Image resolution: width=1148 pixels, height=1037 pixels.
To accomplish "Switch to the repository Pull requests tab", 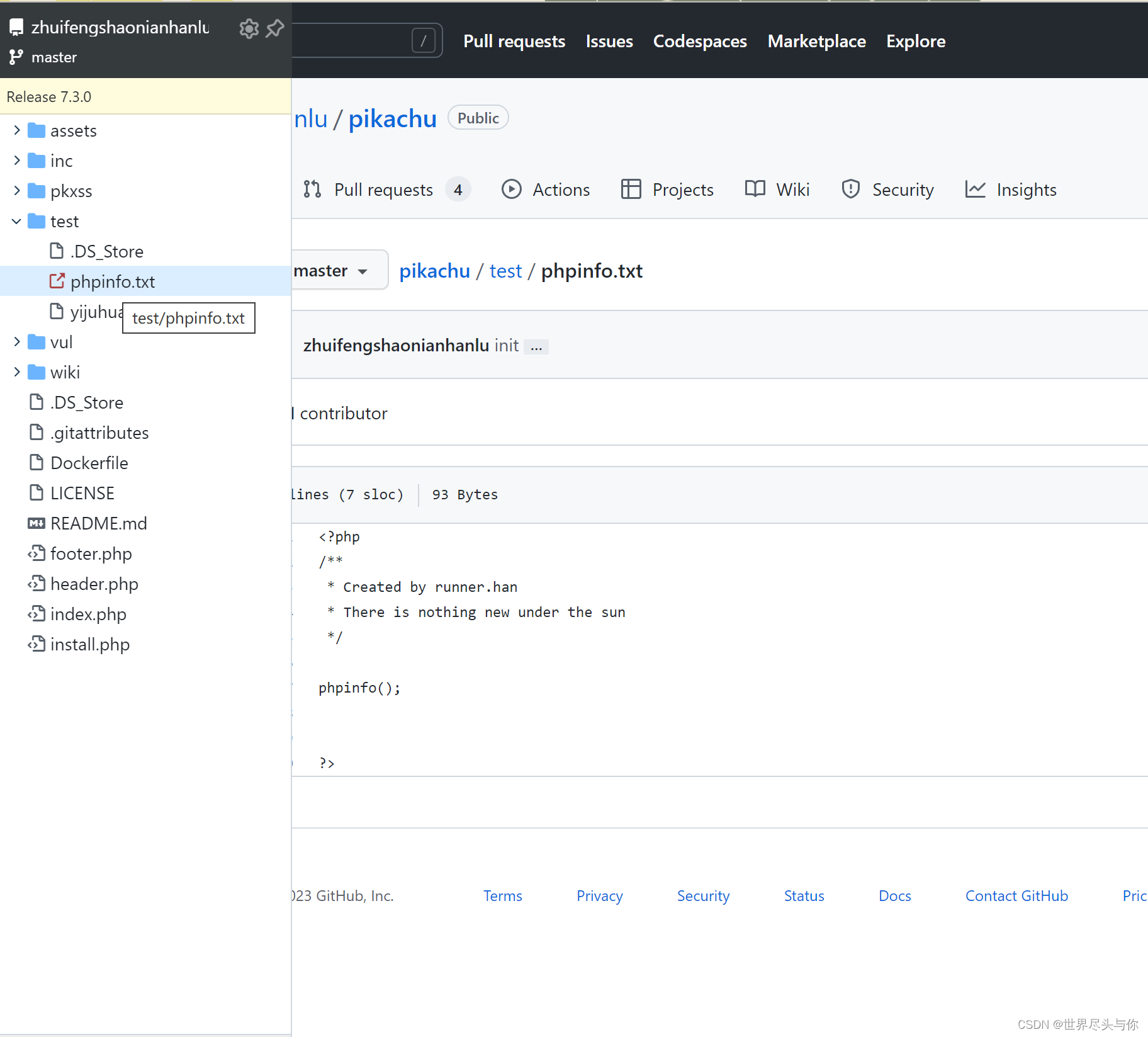I will pos(386,190).
